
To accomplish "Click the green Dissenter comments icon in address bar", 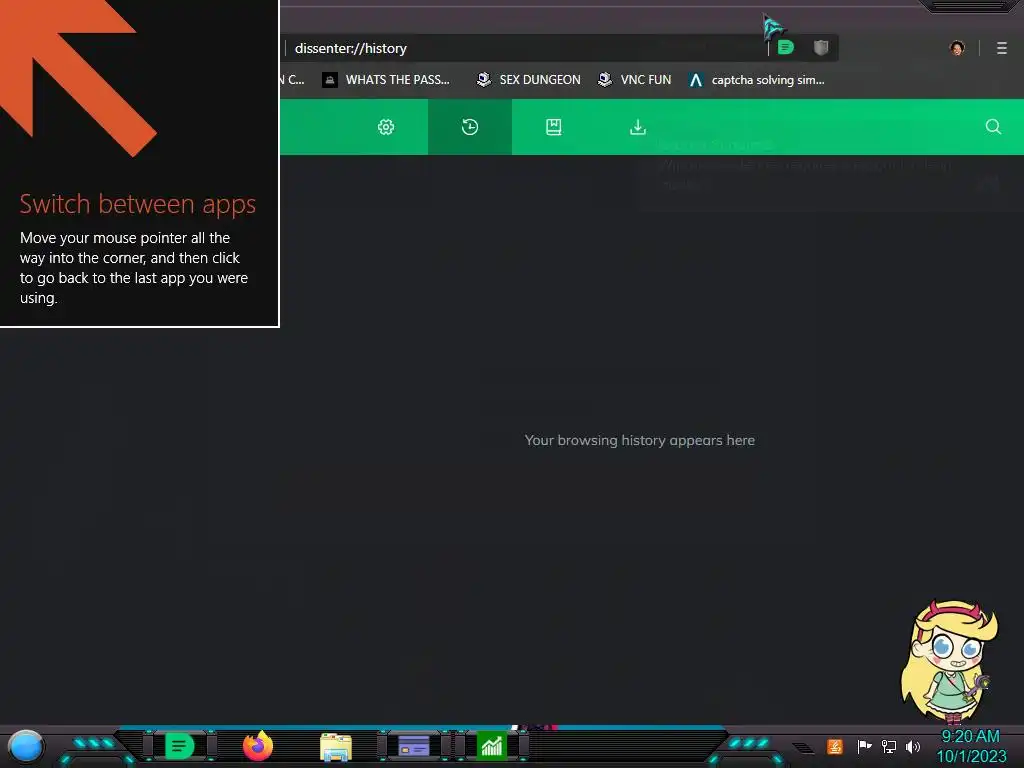I will tap(786, 47).
